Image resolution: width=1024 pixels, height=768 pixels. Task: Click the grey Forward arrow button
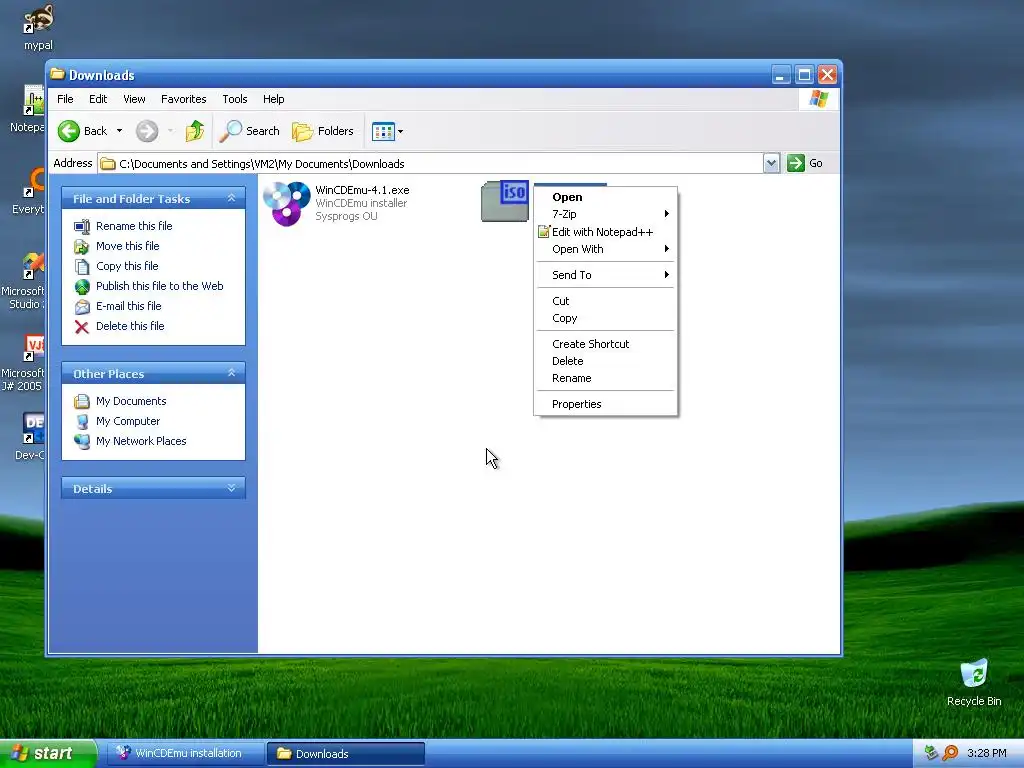(147, 131)
